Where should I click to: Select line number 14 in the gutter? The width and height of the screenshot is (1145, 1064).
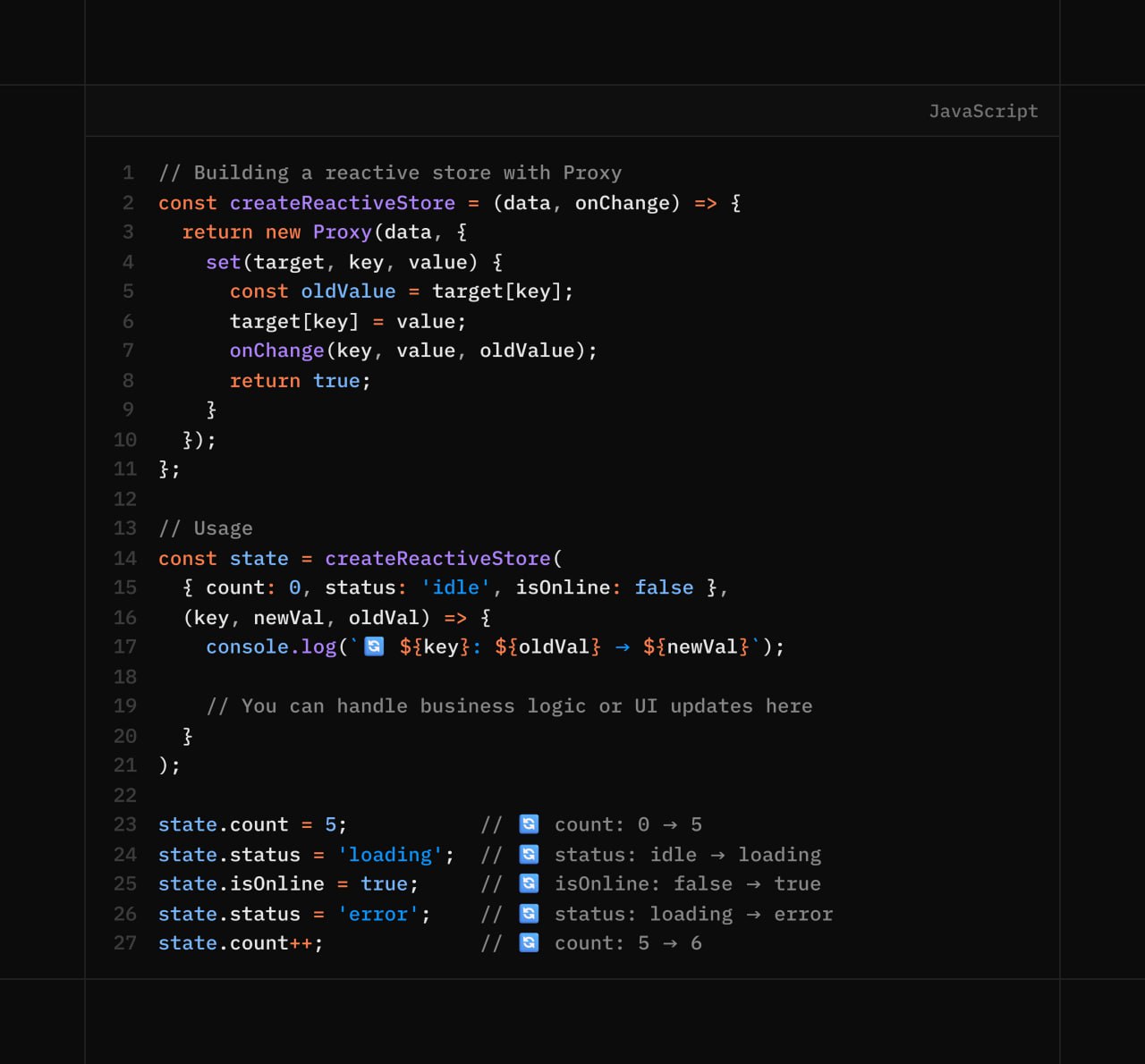click(125, 558)
